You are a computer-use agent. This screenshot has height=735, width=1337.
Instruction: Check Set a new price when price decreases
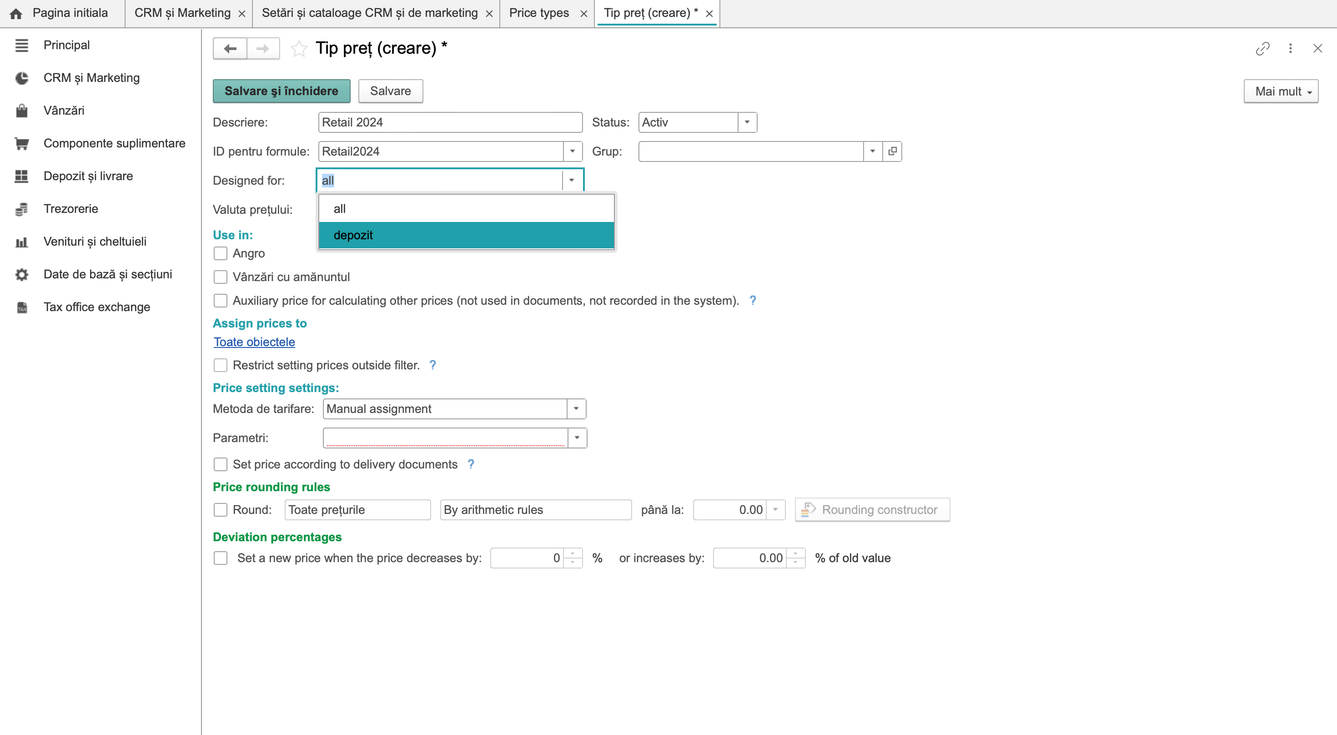click(220, 558)
